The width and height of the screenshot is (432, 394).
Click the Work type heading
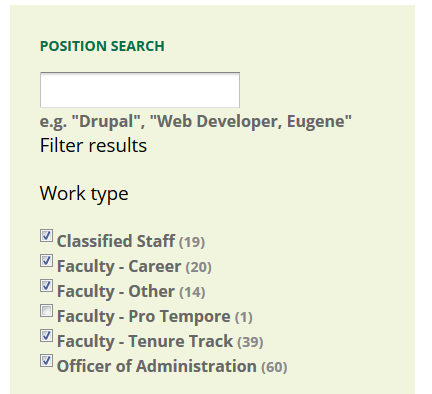(x=84, y=194)
